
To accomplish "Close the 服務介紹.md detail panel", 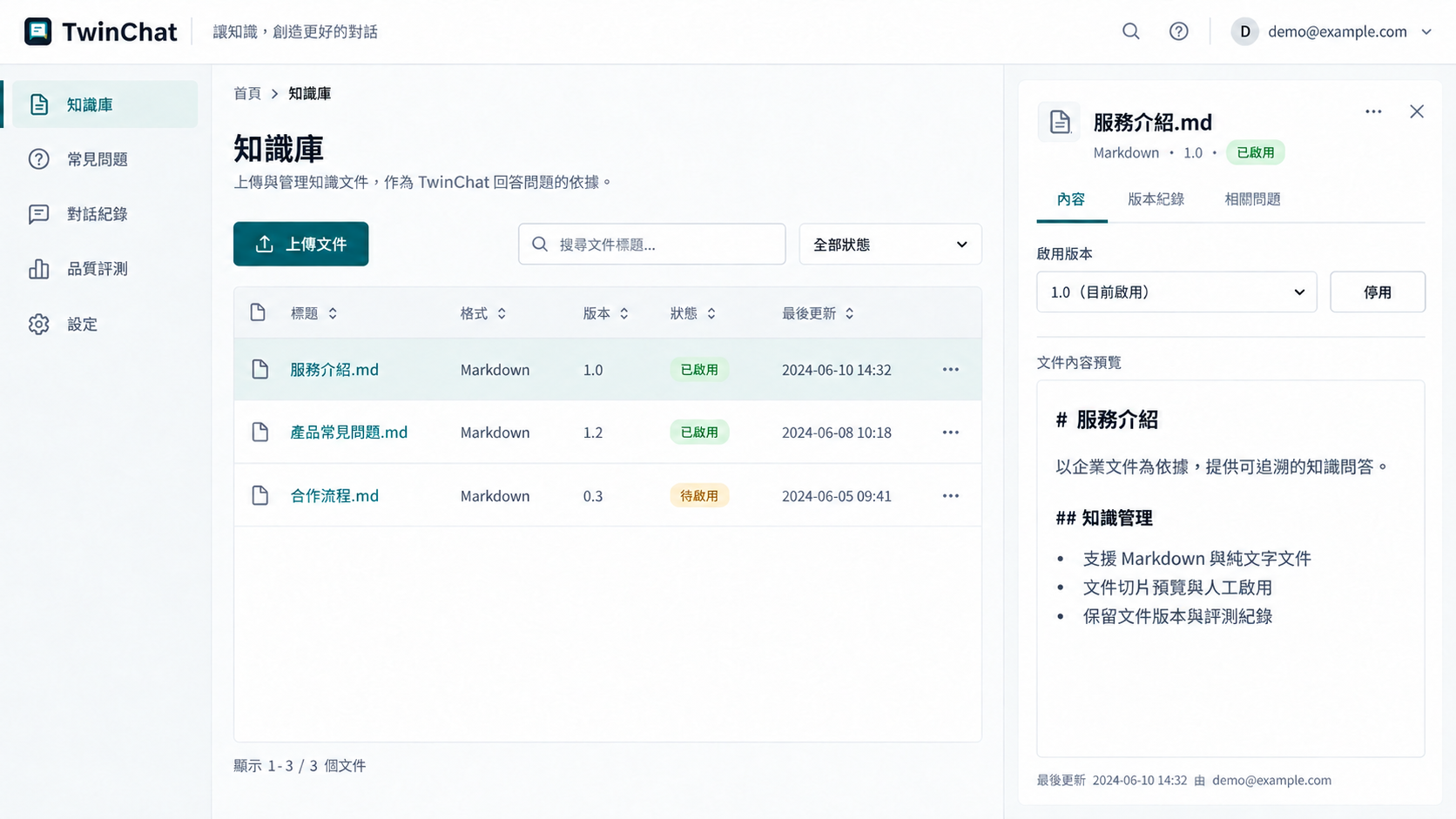I will click(x=1417, y=111).
